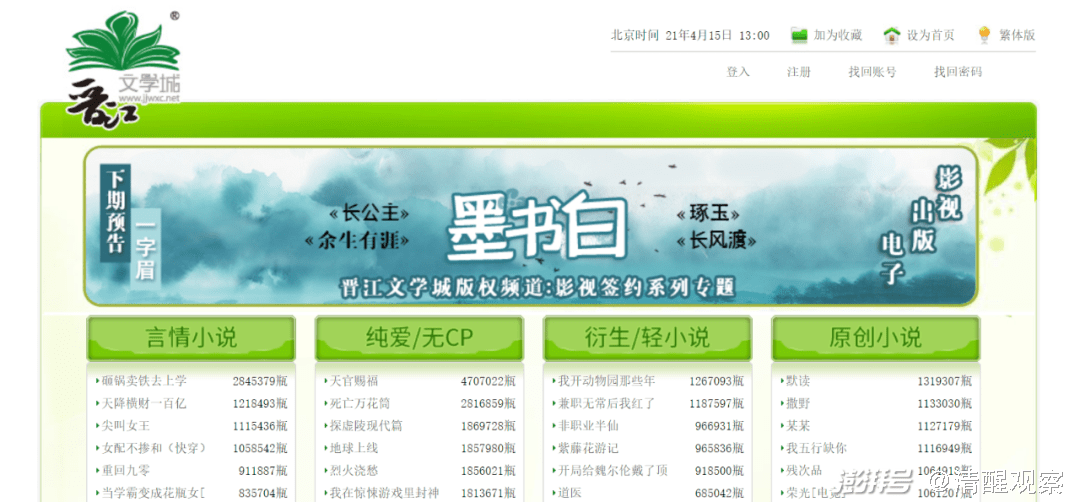Select the 原创小说 category tab
The height and width of the screenshot is (502, 1080).
875,337
